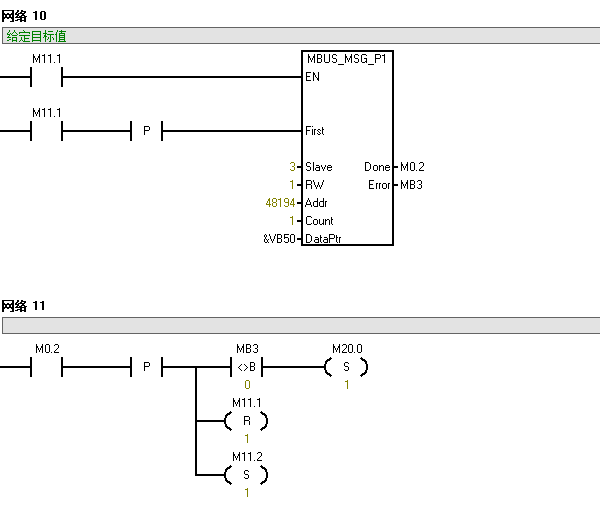The image size is (600, 511).
Task: Click the Done pin label on the block
Action: coord(377,167)
